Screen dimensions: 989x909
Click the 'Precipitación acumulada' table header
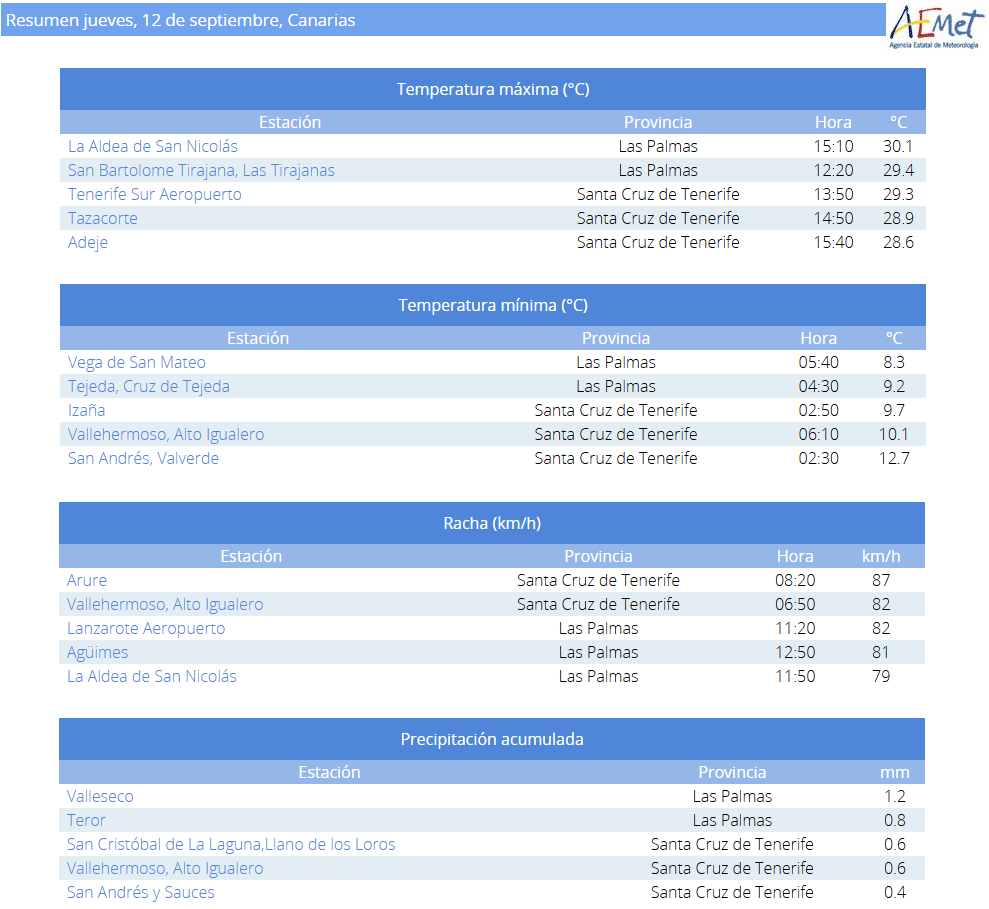tap(492, 739)
